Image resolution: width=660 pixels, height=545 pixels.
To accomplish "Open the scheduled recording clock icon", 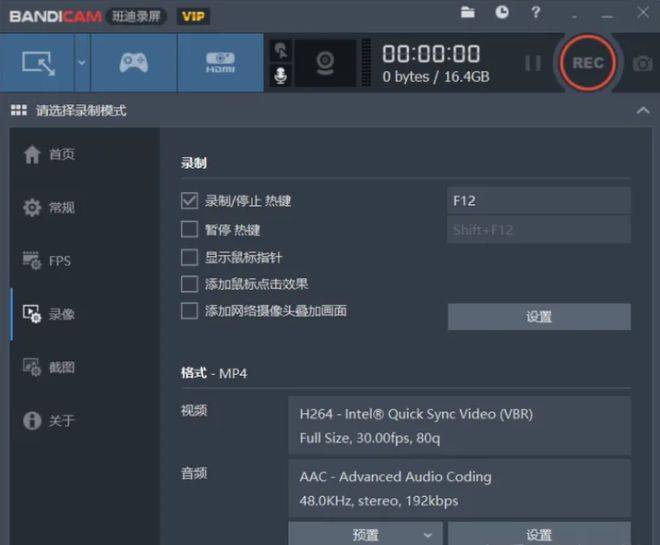I will (501, 12).
